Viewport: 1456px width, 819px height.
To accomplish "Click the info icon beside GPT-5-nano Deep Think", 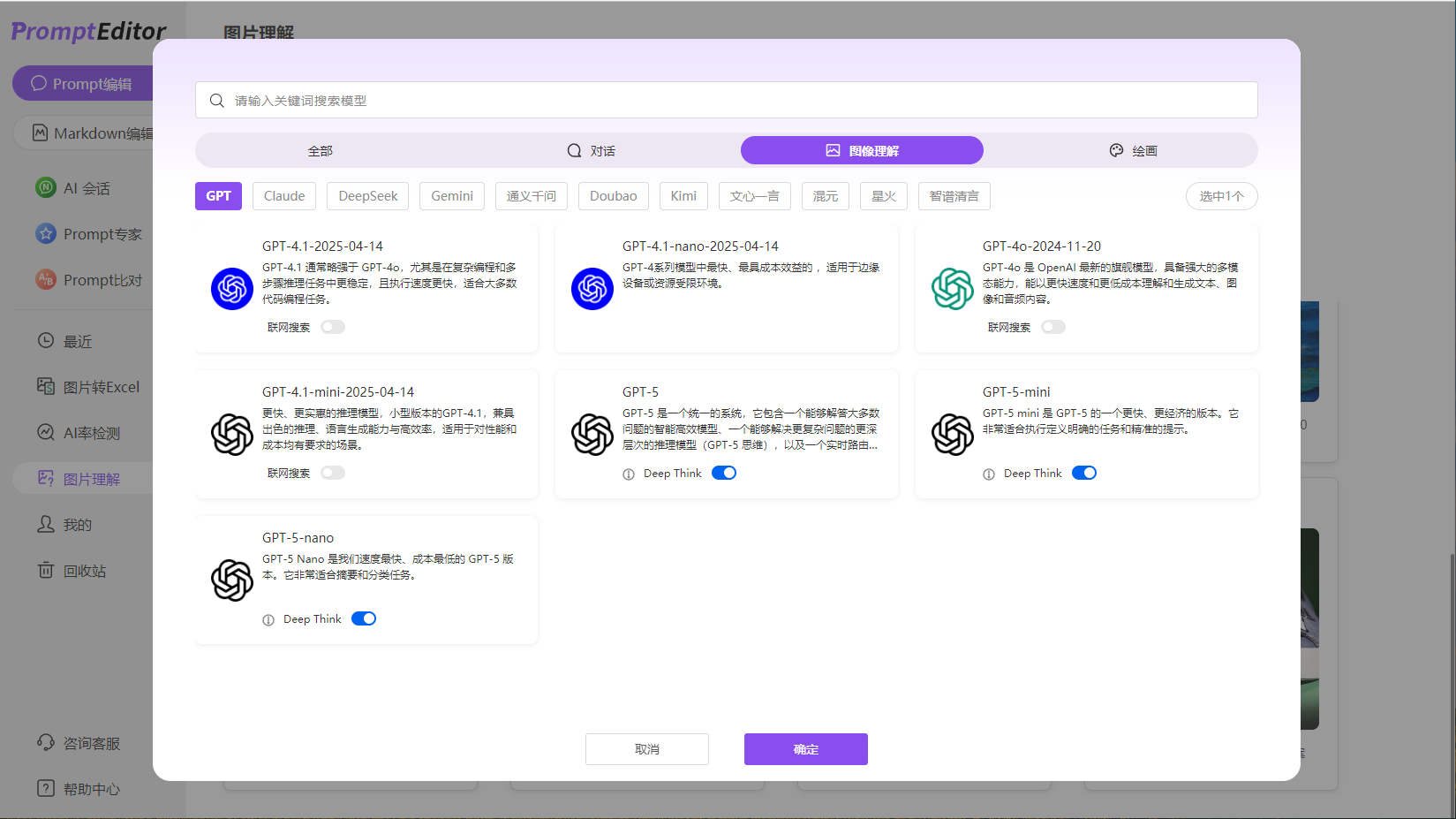I will pos(268,620).
